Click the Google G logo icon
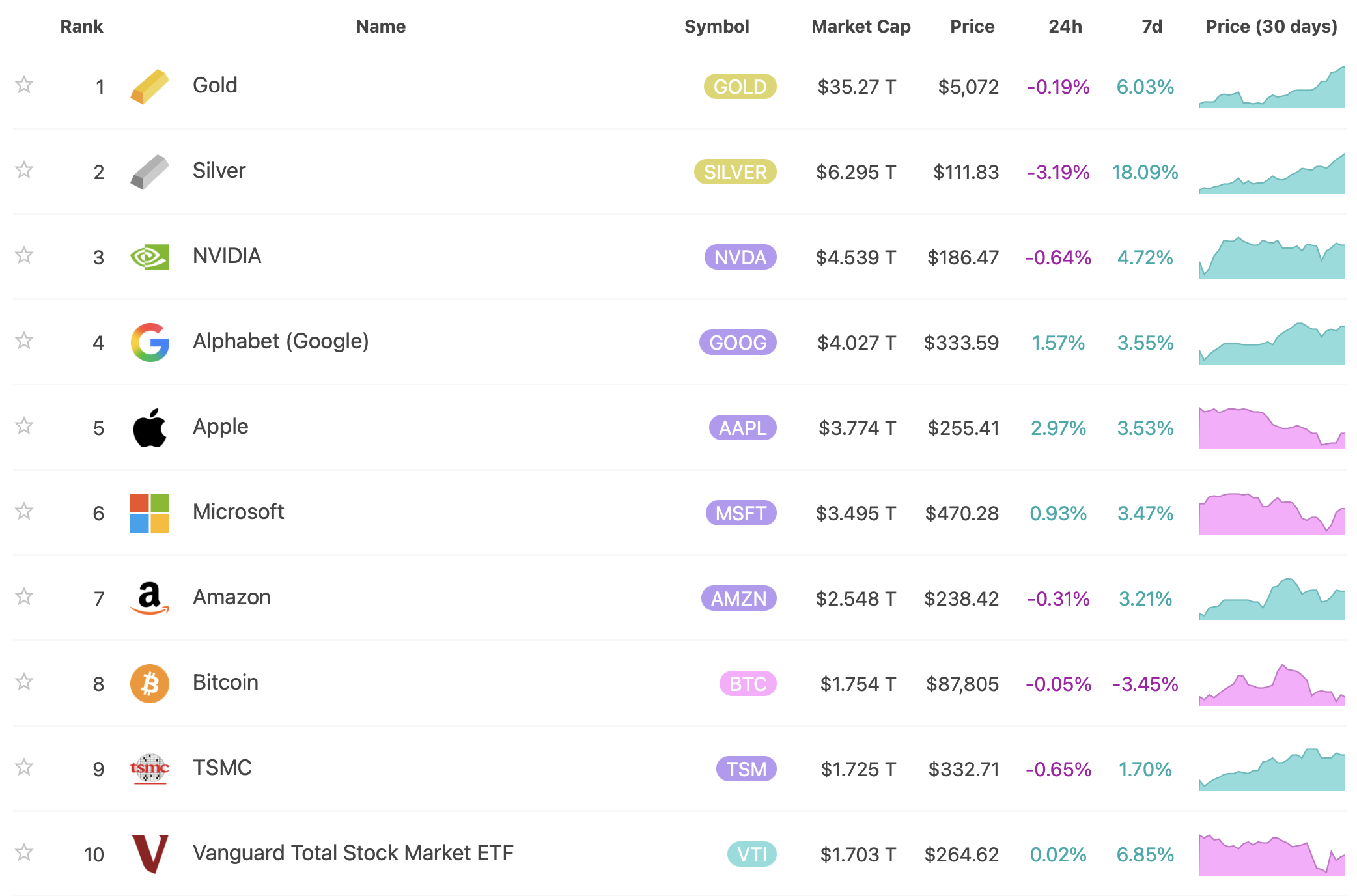 (150, 343)
